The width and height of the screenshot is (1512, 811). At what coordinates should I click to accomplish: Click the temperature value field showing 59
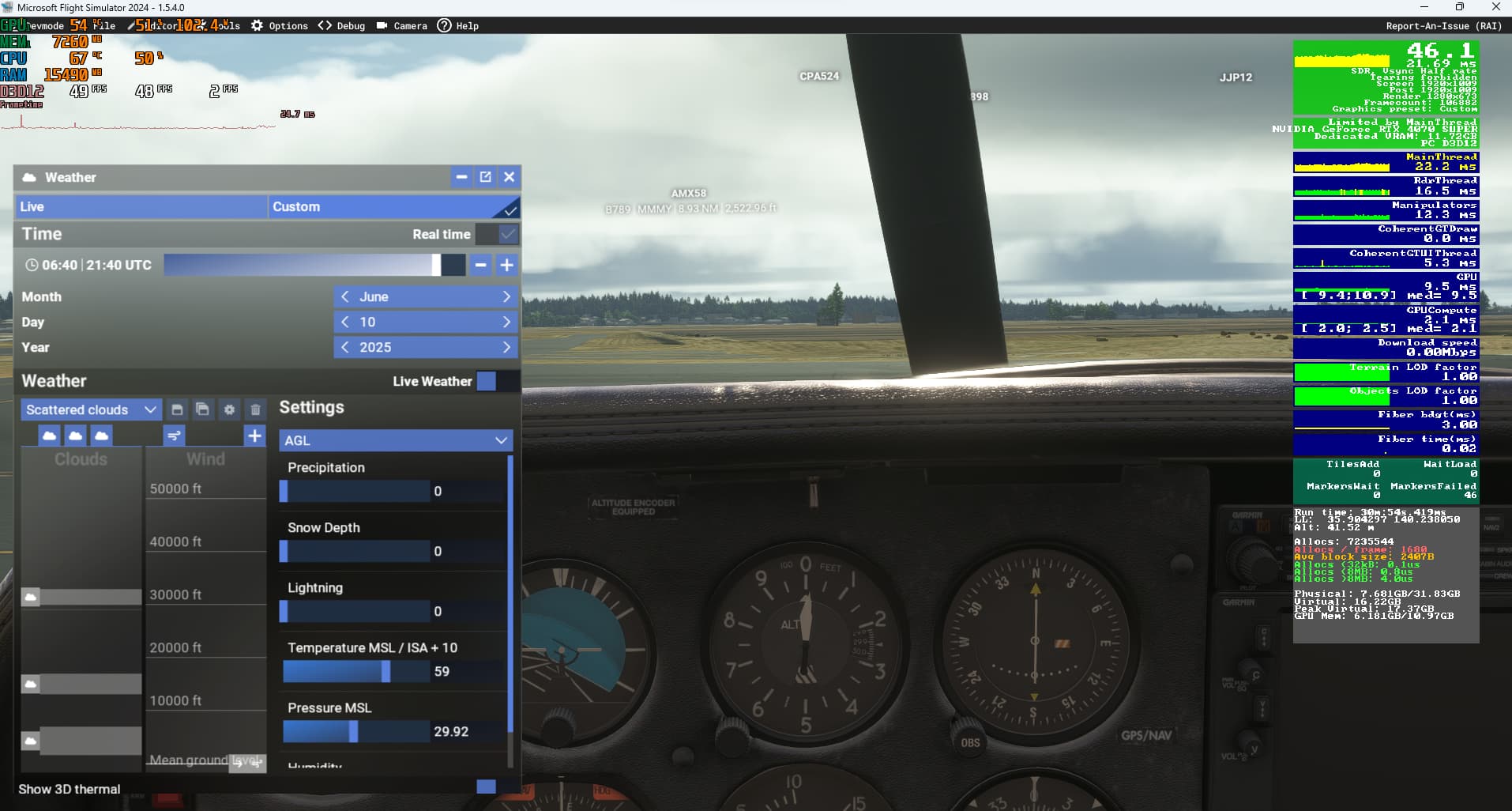coord(467,671)
